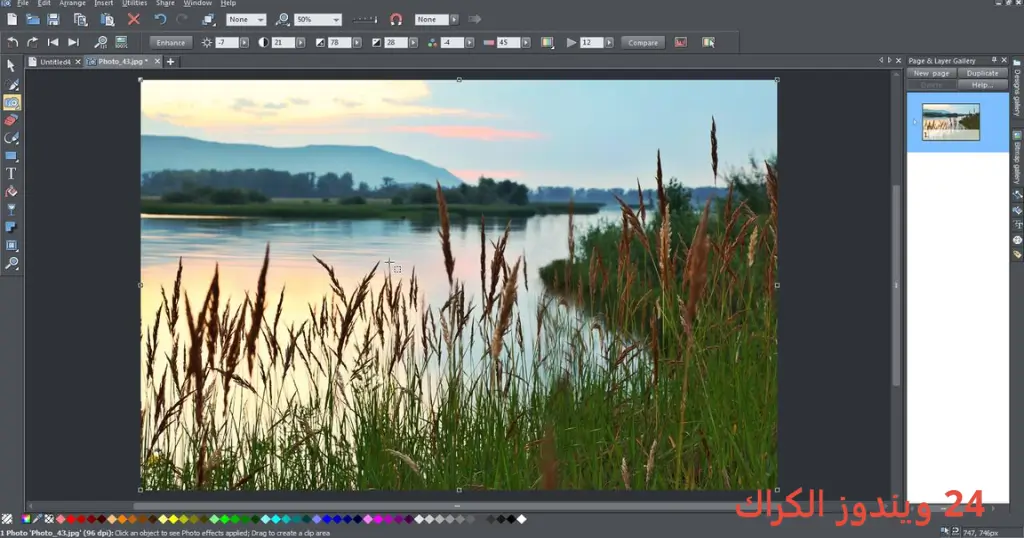
Task: Open the Contrast slider popup arrow at 21
Action: [300, 42]
